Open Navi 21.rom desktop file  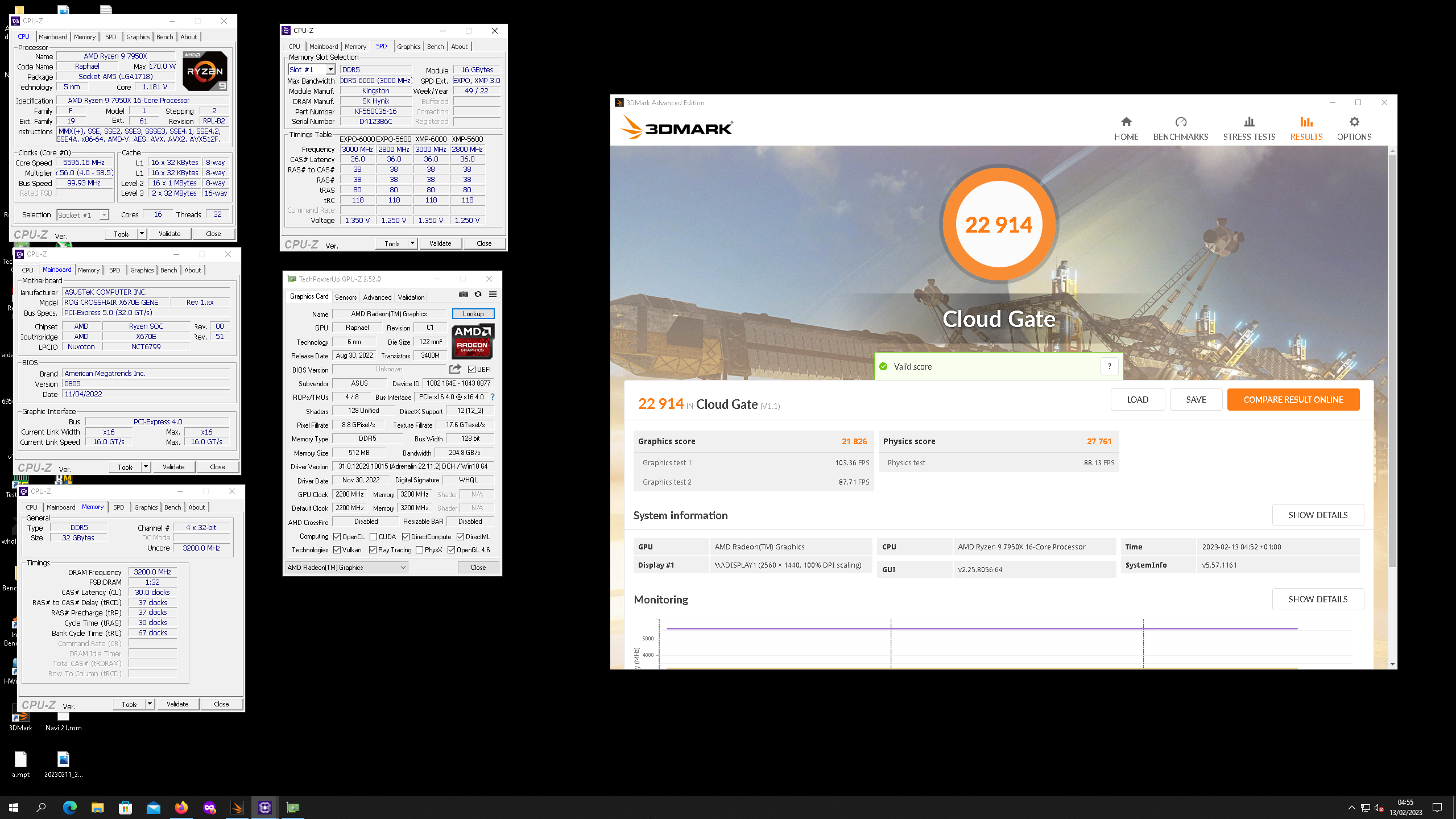[63, 721]
